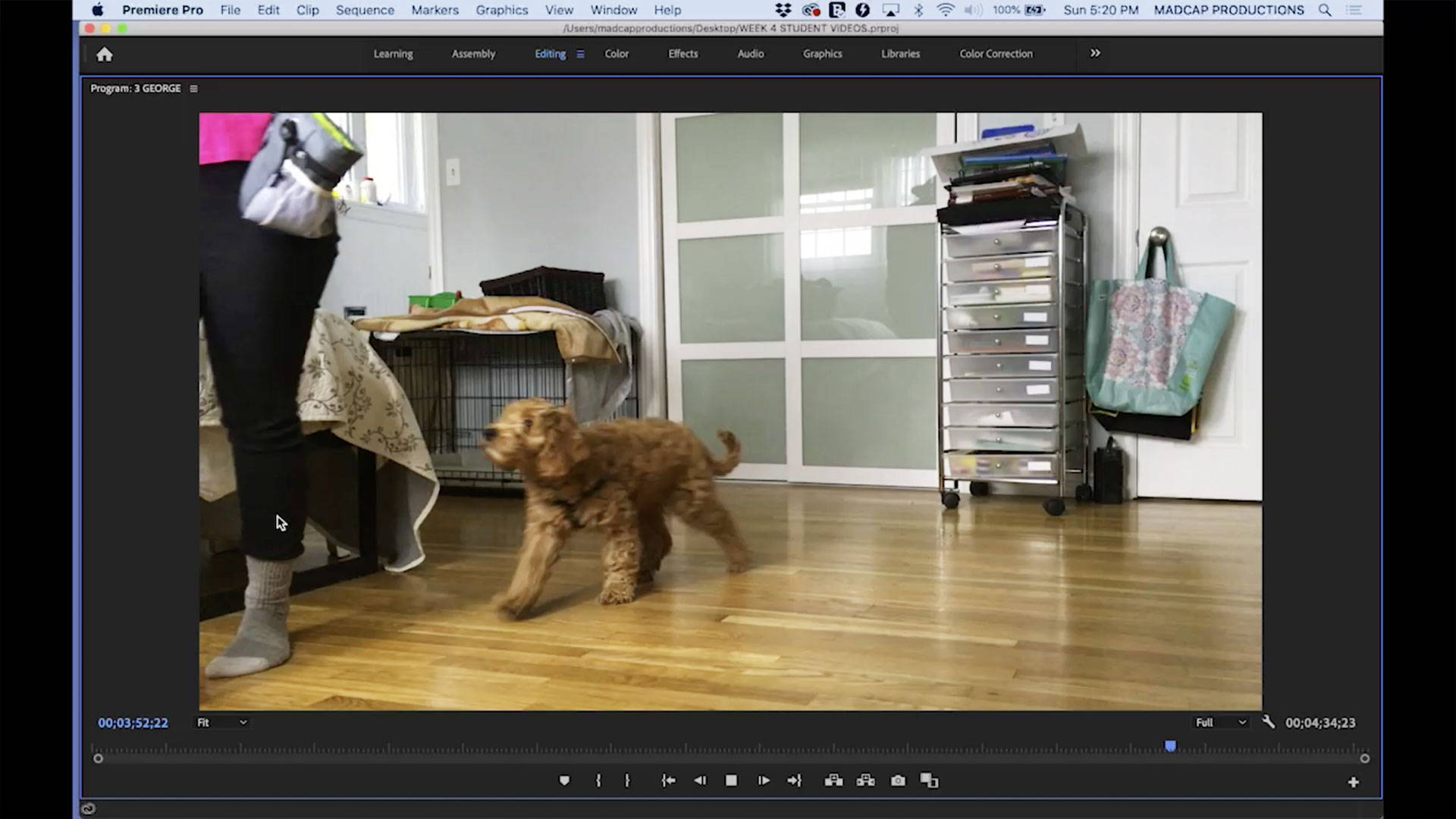
Task: Open Comparison View in the Program monitor
Action: point(930,780)
